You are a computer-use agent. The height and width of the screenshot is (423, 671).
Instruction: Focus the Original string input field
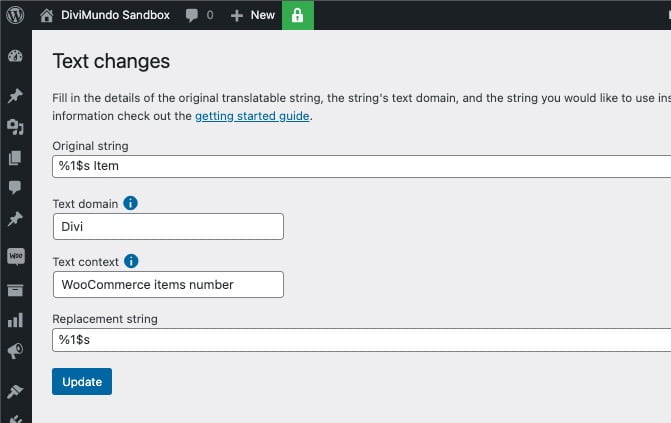pyautogui.click(x=362, y=166)
